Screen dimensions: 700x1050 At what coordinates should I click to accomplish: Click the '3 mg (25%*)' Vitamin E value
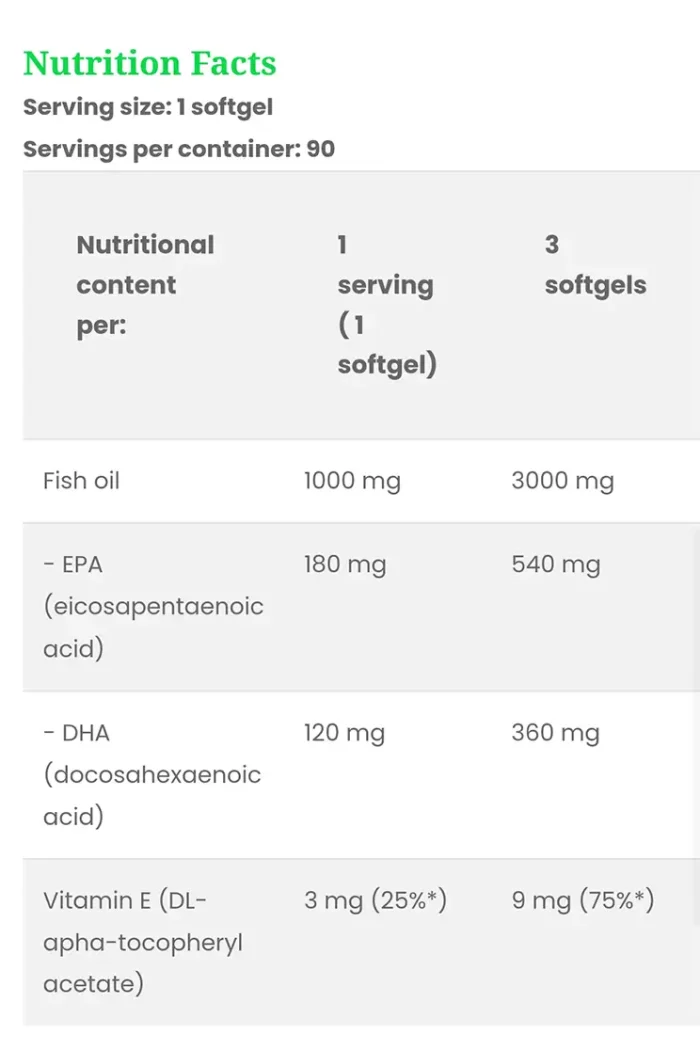pyautogui.click(x=375, y=901)
